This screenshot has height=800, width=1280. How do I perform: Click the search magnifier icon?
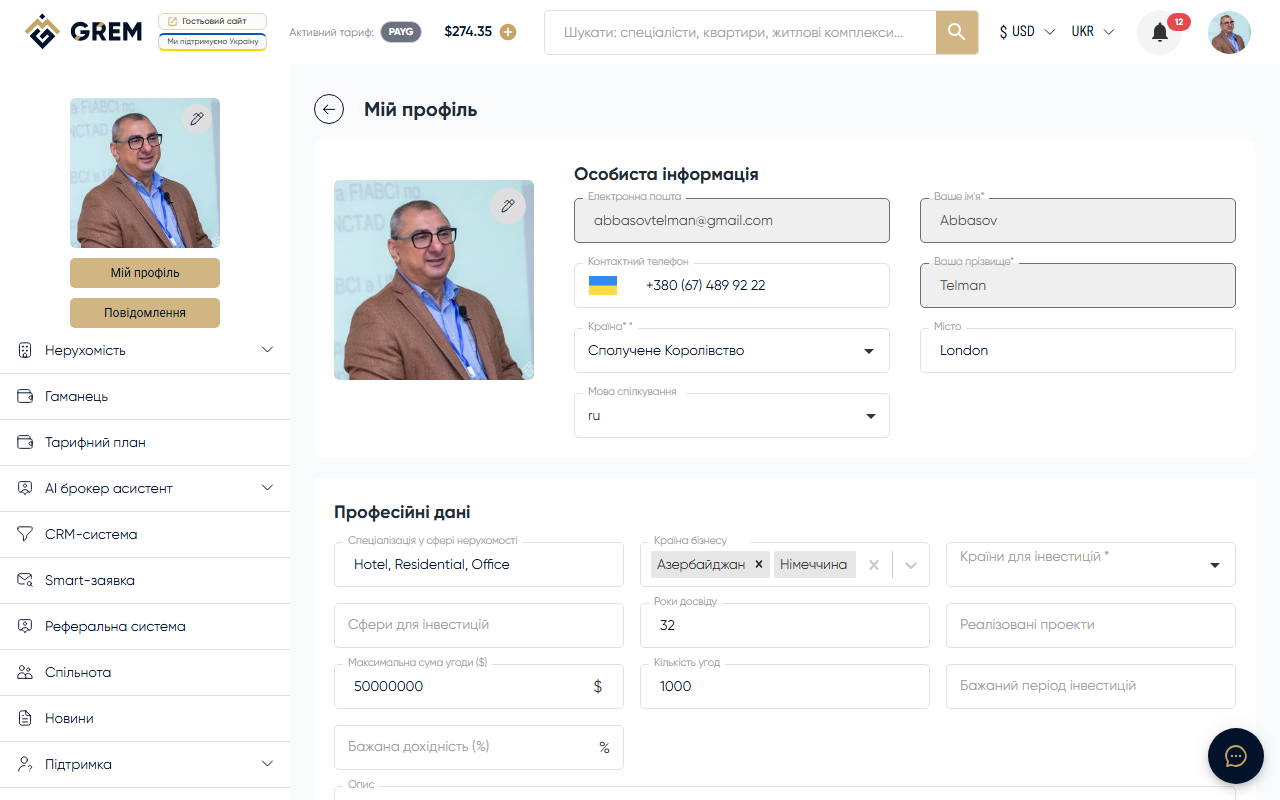956,32
